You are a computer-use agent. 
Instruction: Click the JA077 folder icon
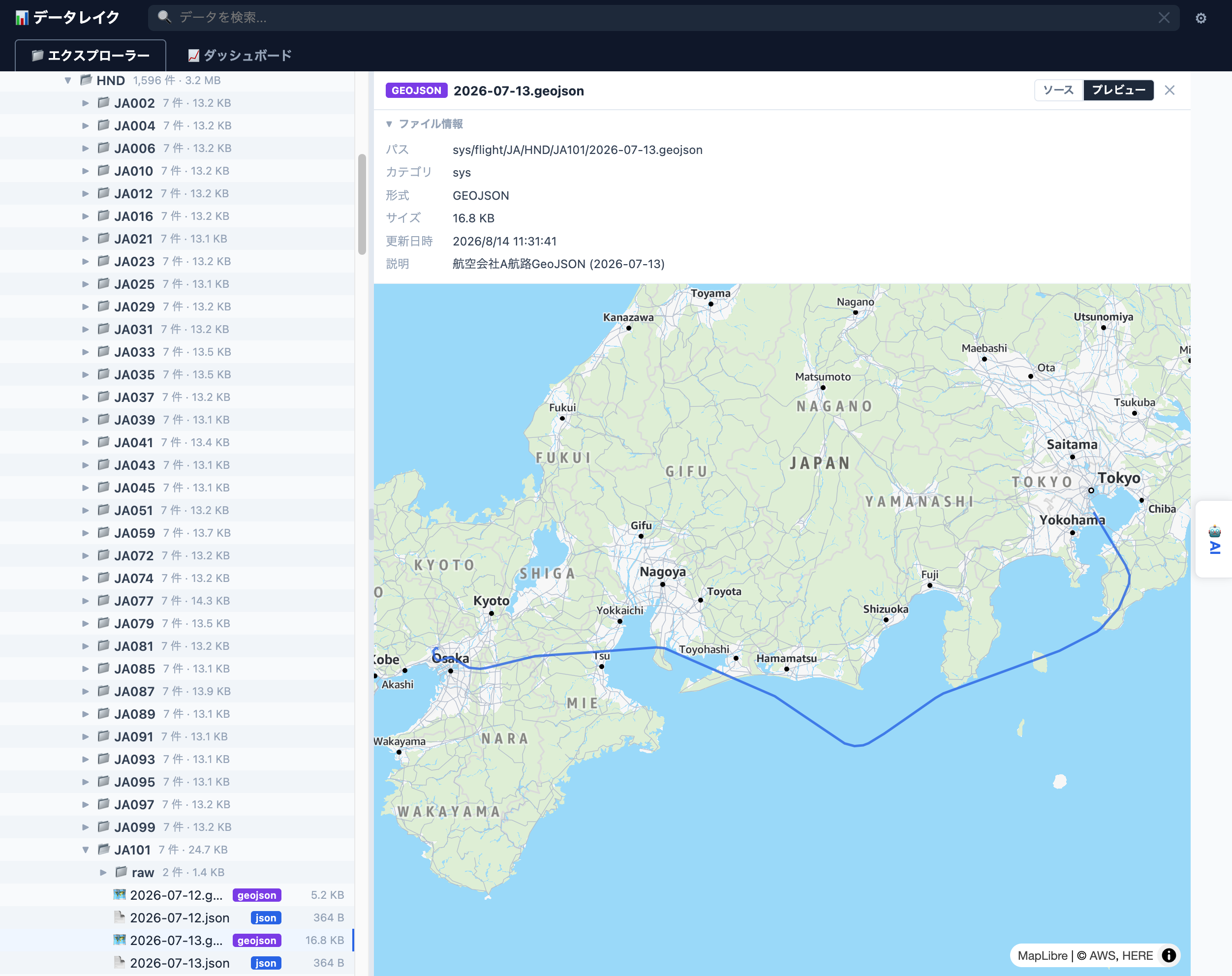103,601
